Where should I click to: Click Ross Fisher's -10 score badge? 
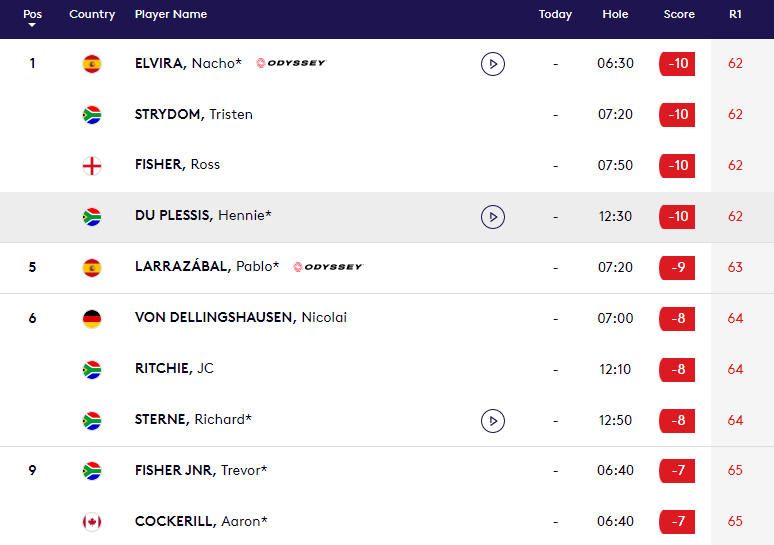click(x=677, y=166)
